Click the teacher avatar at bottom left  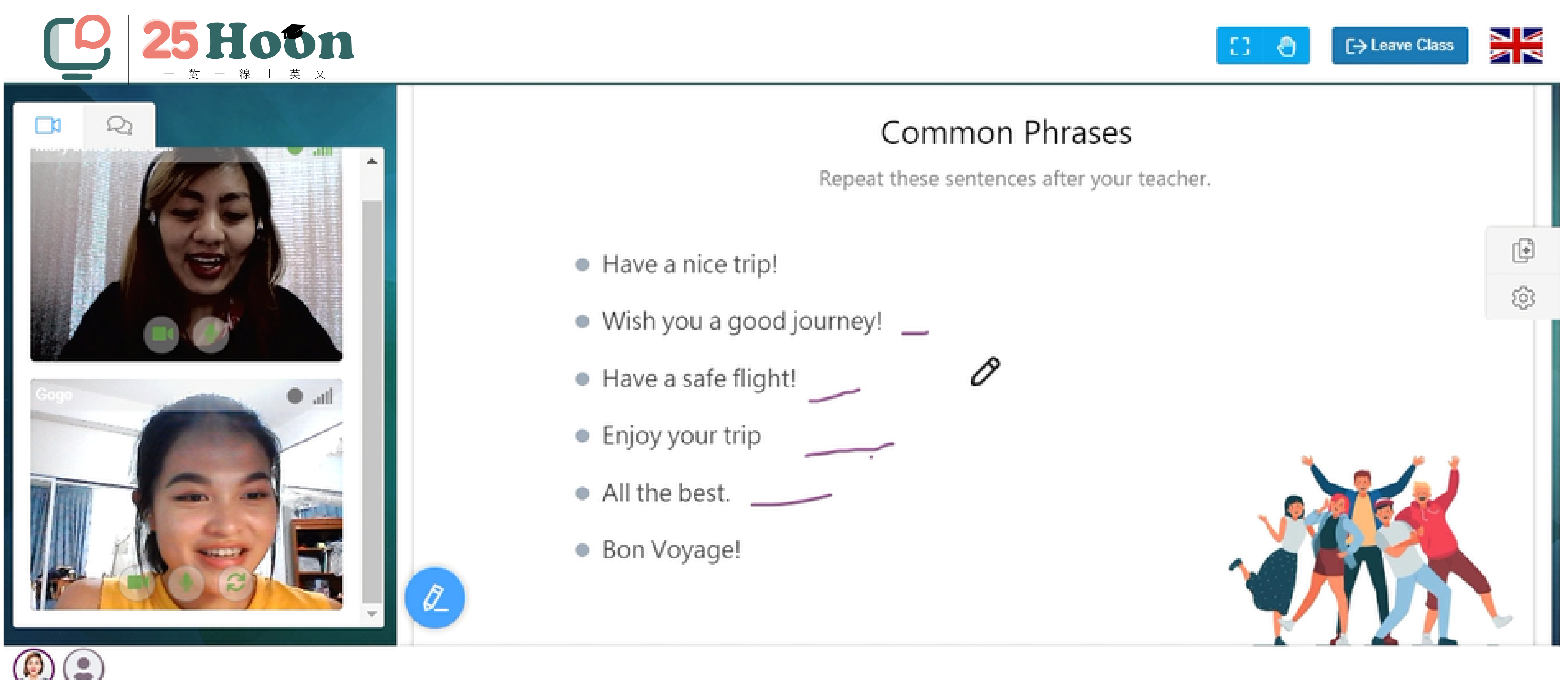pos(34,665)
